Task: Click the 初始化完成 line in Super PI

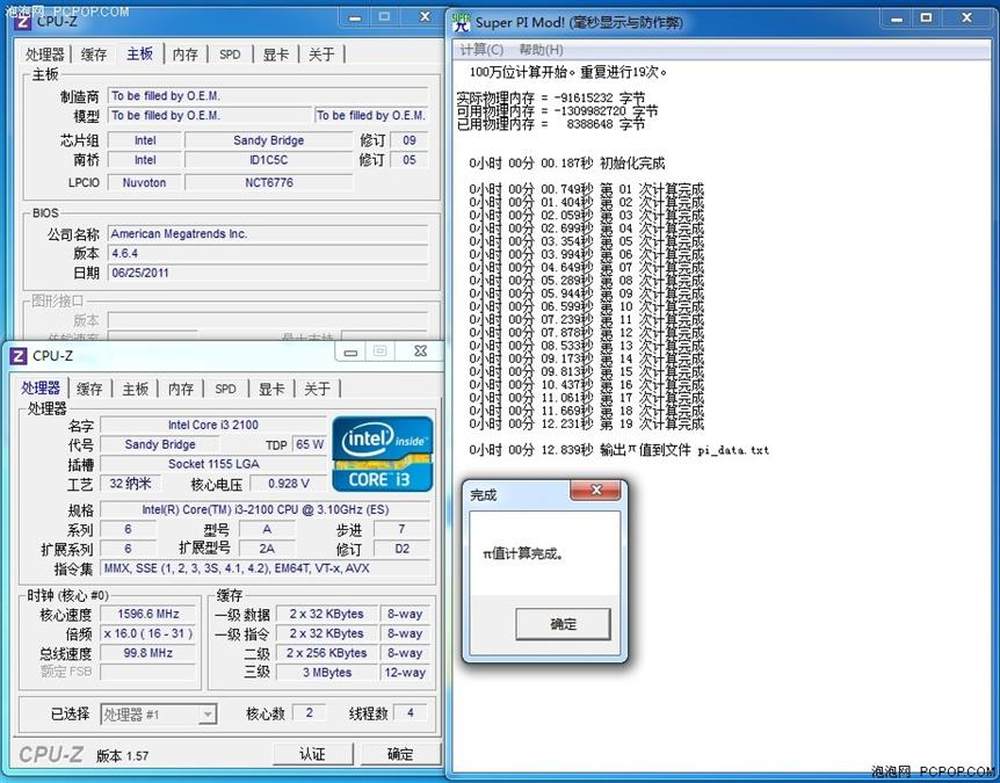Action: click(566, 163)
